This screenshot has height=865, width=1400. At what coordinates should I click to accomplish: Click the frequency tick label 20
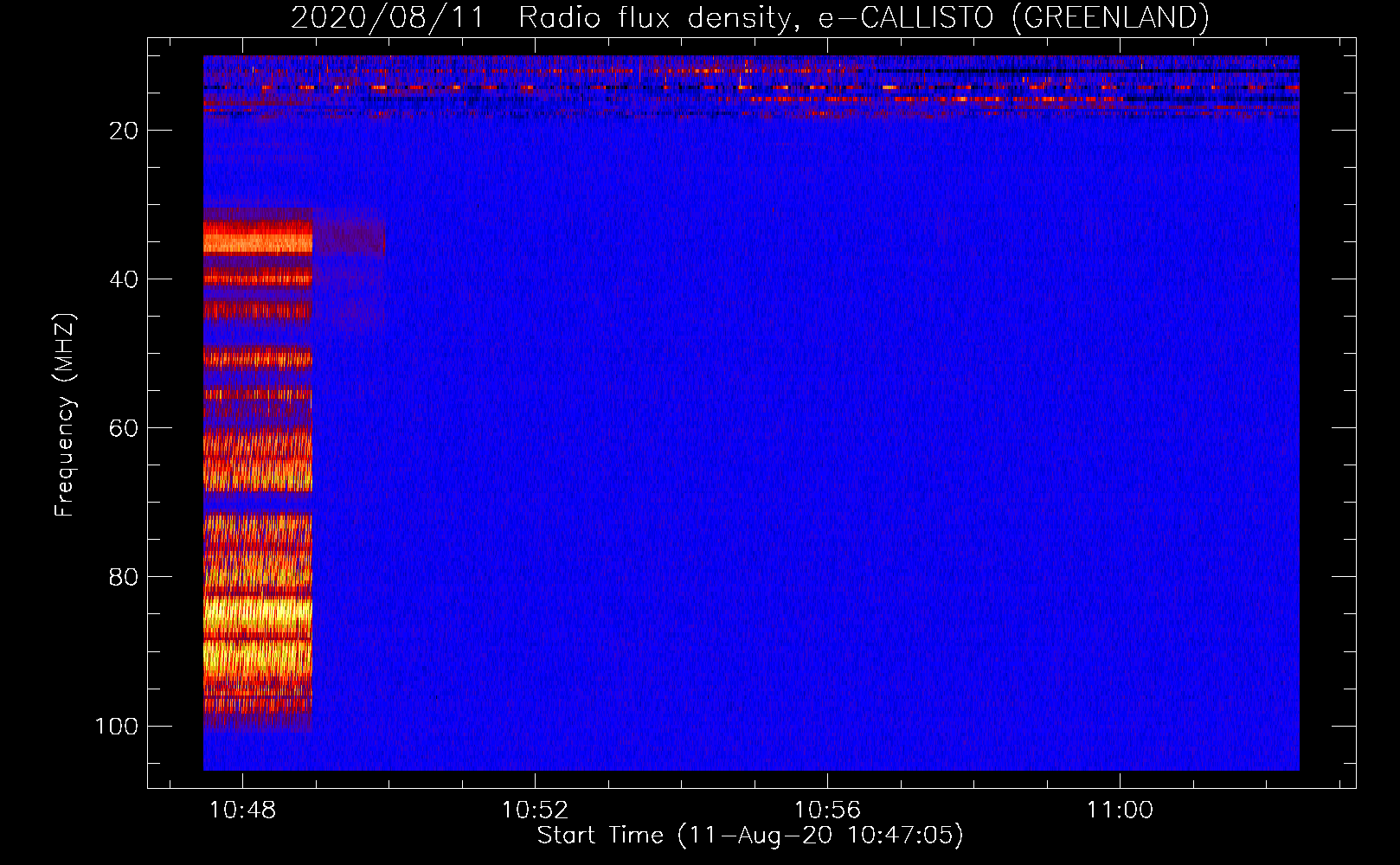(x=124, y=131)
